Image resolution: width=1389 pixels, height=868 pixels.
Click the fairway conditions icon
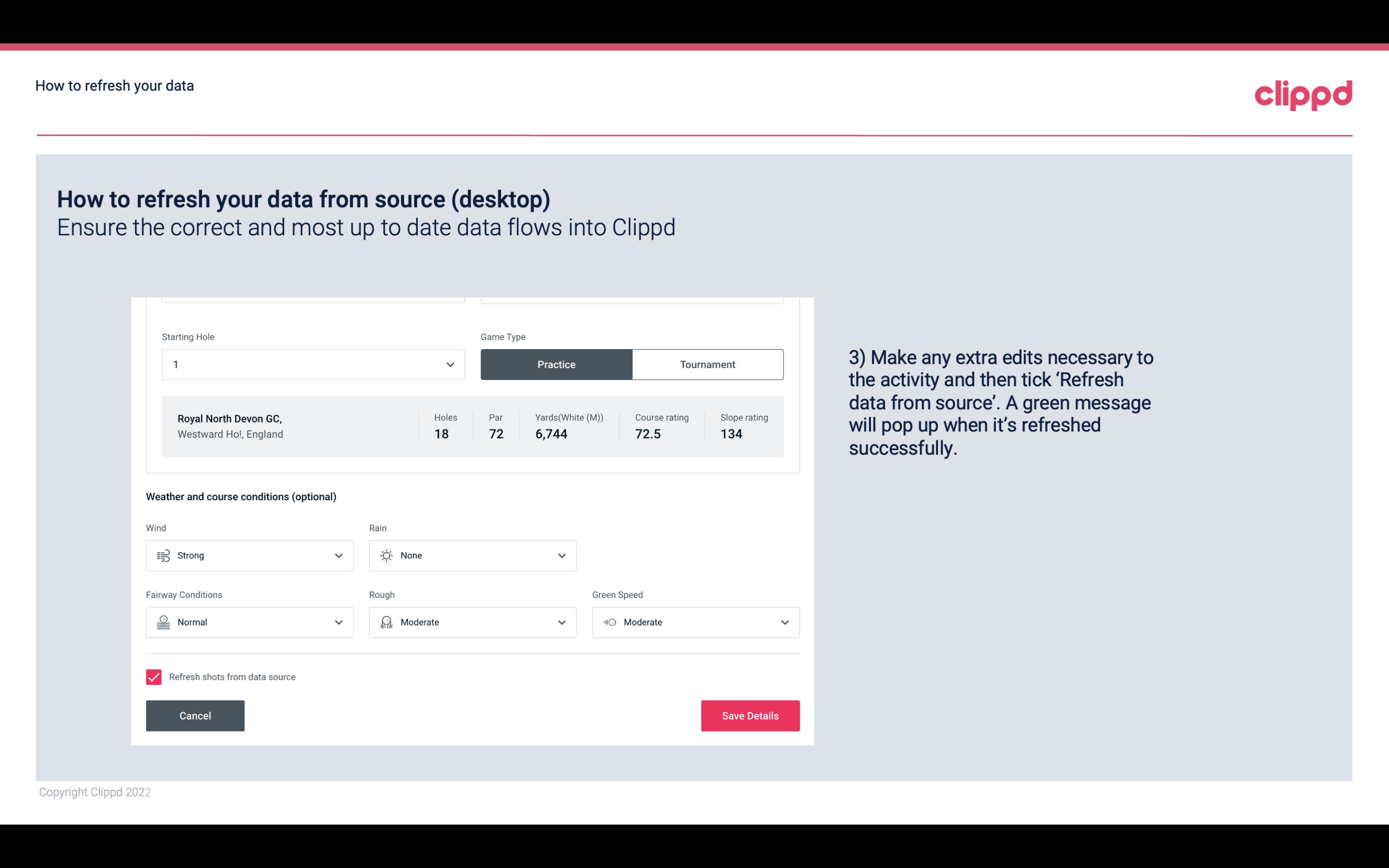pyautogui.click(x=163, y=622)
